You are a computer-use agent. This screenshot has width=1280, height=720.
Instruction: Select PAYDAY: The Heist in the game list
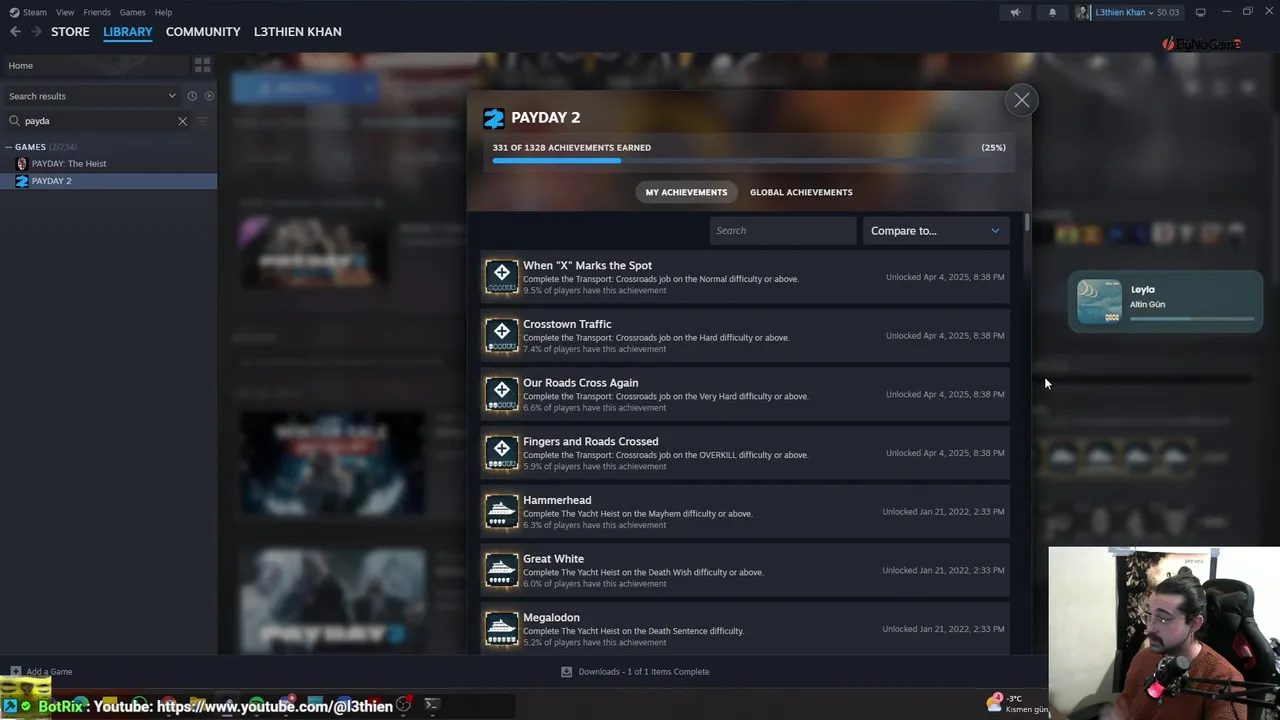tap(108, 163)
